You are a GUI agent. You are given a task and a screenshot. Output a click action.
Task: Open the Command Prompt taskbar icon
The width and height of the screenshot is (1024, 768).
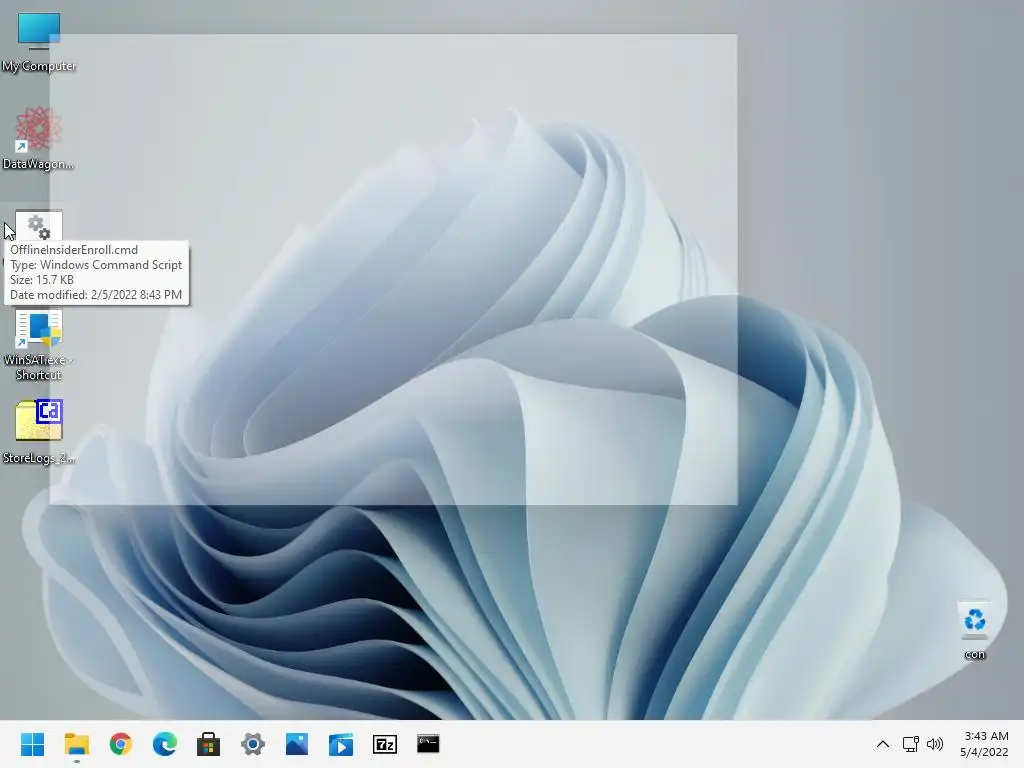pos(428,743)
